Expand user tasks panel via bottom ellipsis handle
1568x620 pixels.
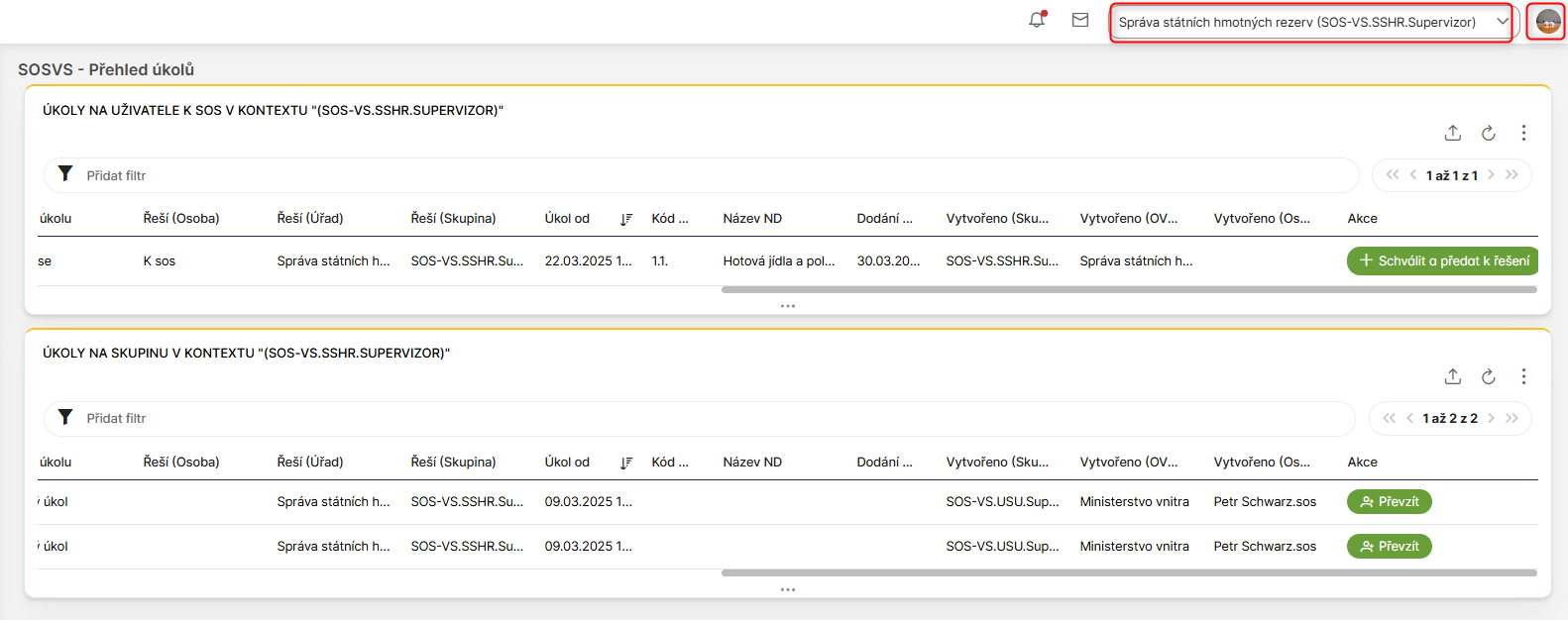pyautogui.click(x=788, y=306)
